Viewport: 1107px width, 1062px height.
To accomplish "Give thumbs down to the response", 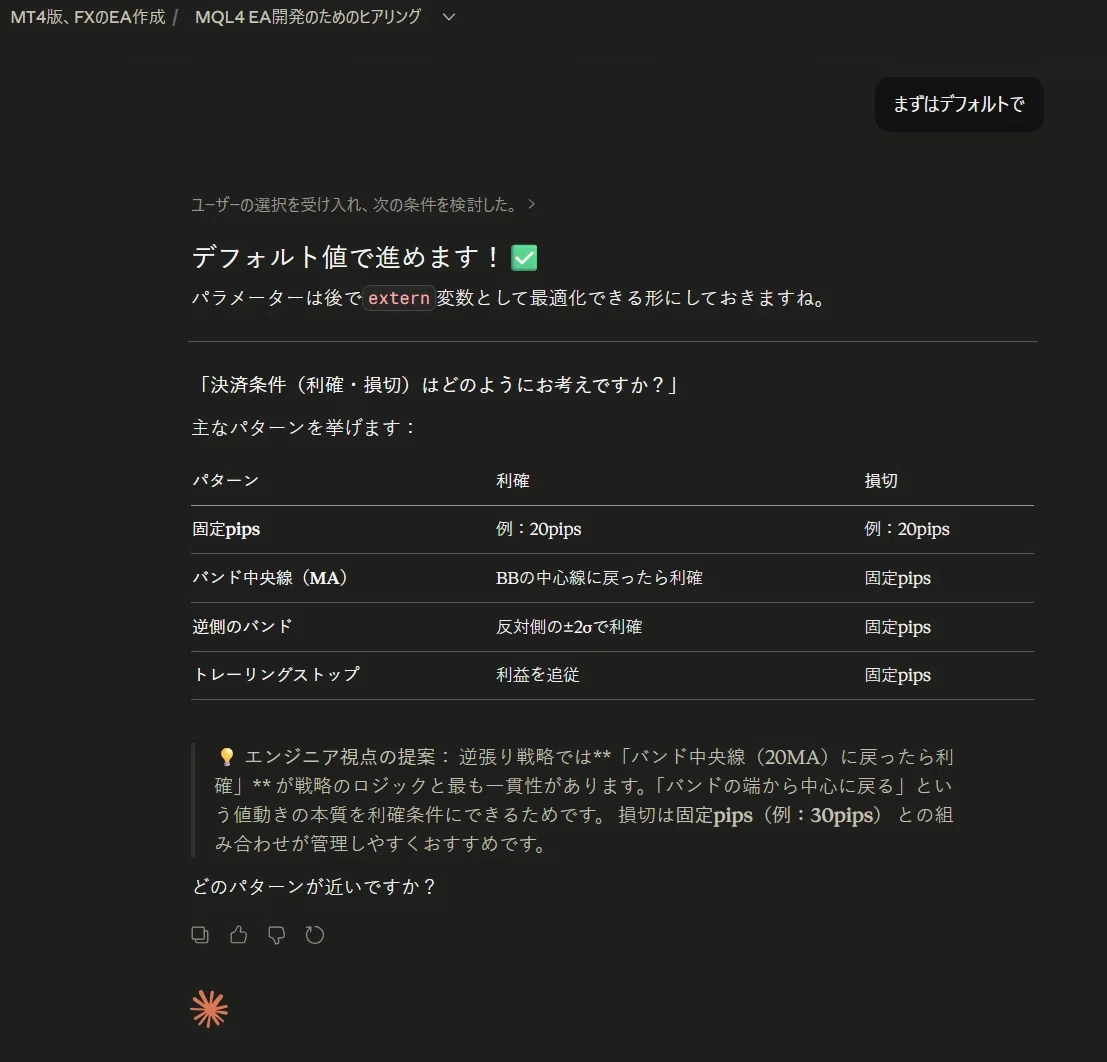I will click(277, 935).
